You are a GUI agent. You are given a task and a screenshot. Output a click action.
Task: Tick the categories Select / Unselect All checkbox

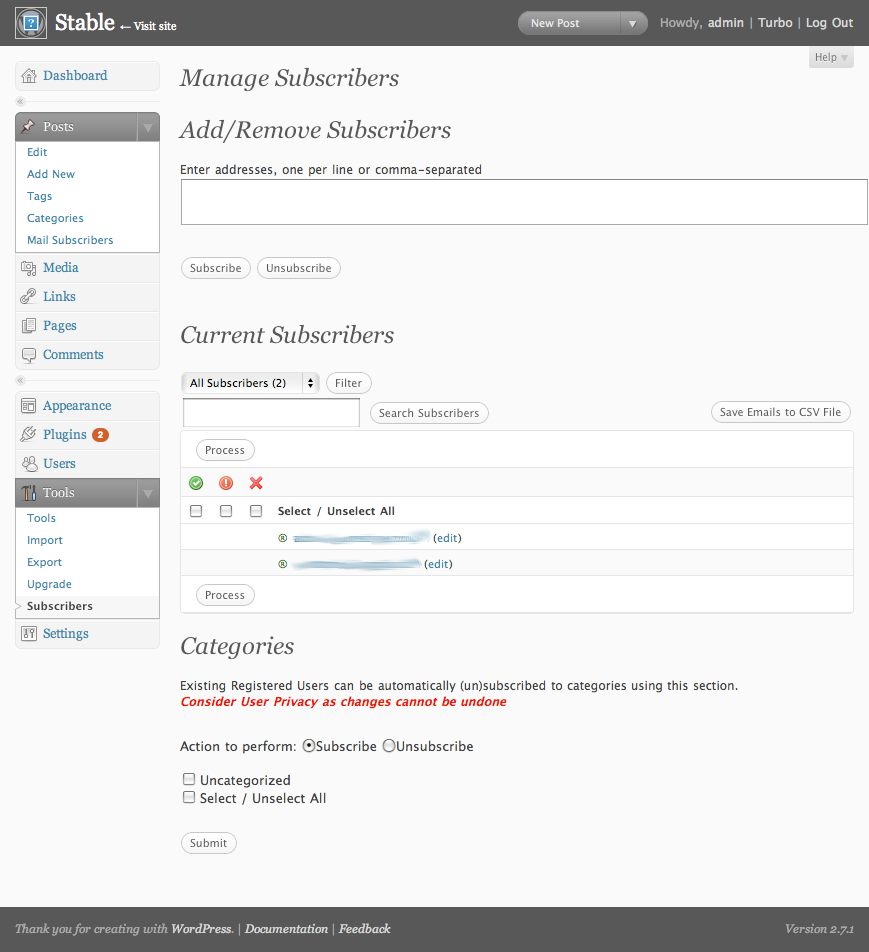[189, 797]
